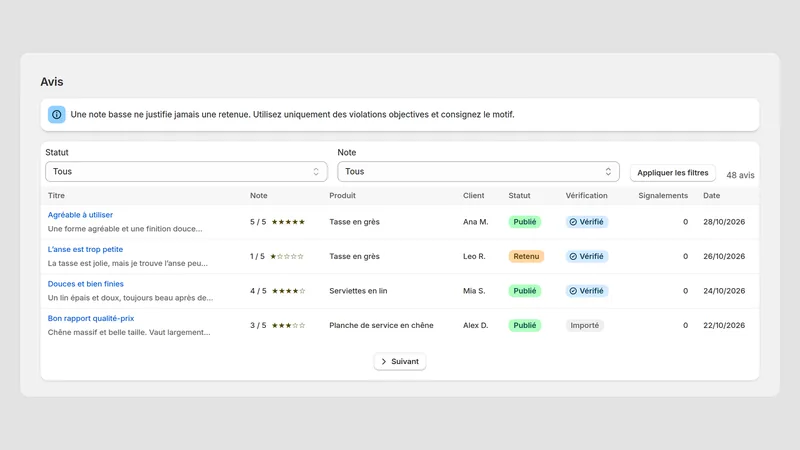Click excerpt 'Chêne massif et belle taille...'
This screenshot has width=800, height=450.
(x=129, y=332)
